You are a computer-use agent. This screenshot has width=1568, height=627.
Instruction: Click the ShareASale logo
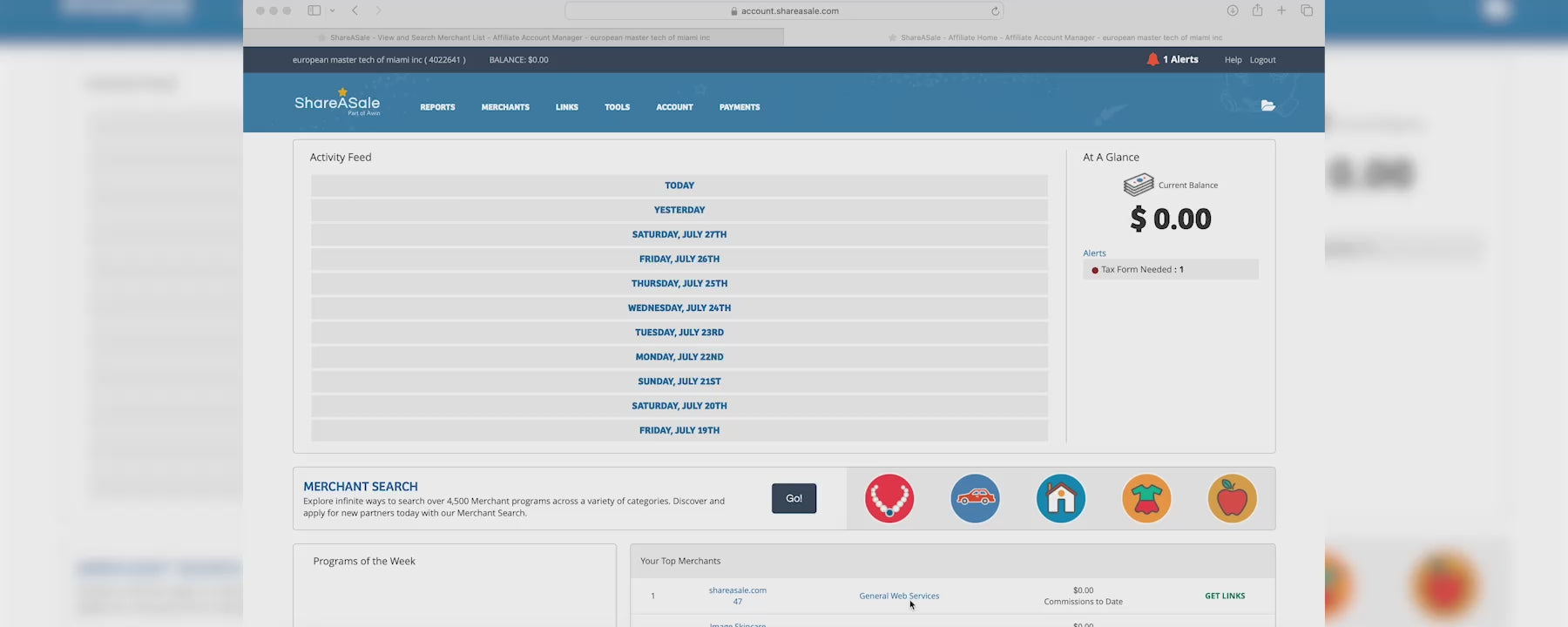[337, 102]
